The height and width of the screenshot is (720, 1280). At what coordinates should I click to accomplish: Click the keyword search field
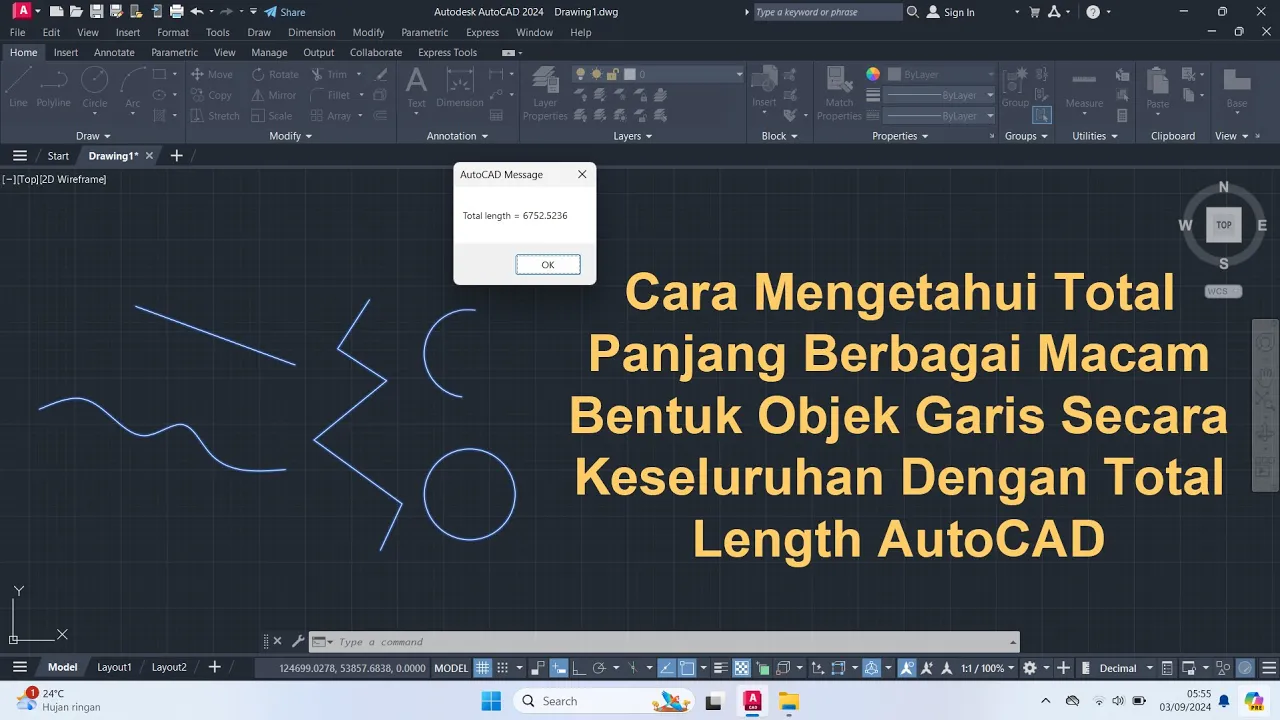[827, 12]
